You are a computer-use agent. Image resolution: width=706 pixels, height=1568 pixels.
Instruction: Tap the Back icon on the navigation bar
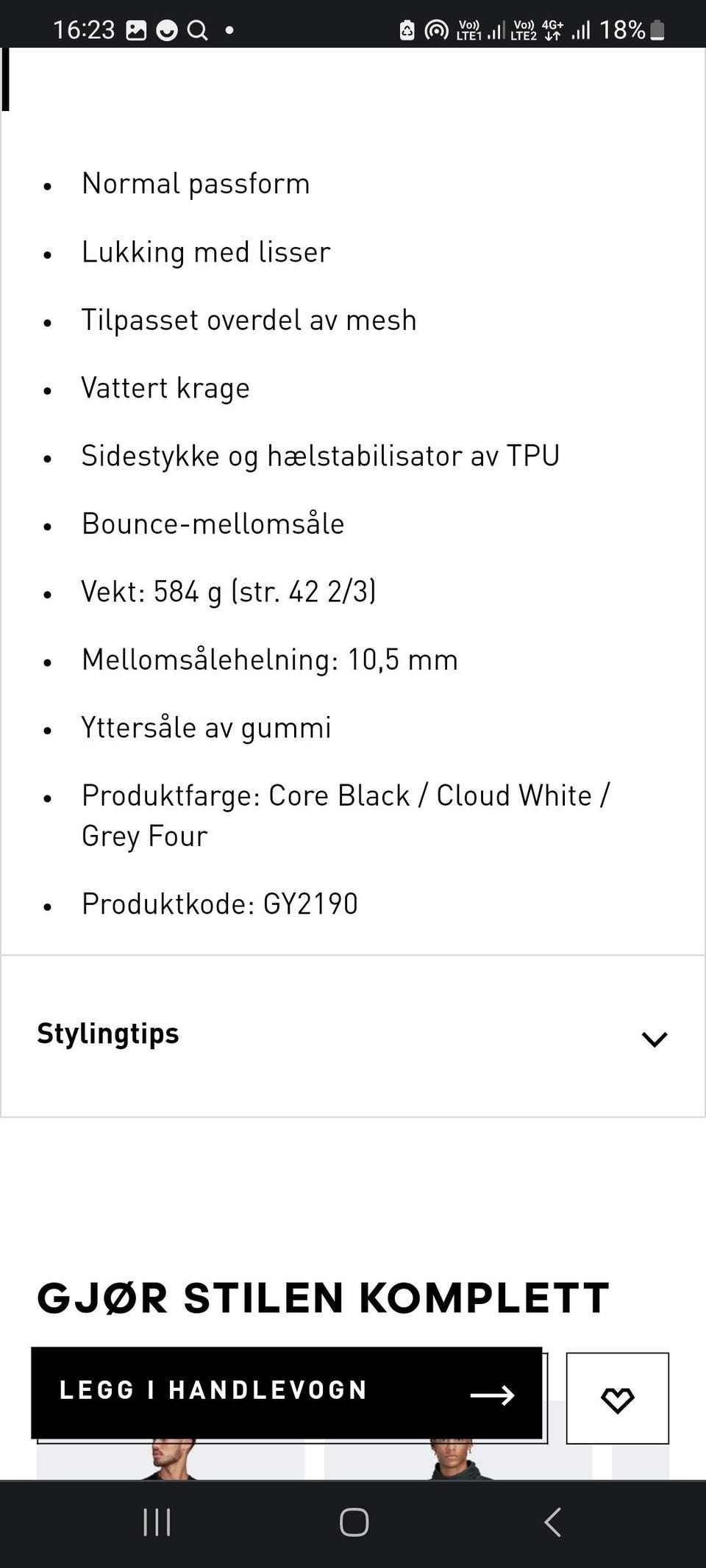[x=553, y=1523]
